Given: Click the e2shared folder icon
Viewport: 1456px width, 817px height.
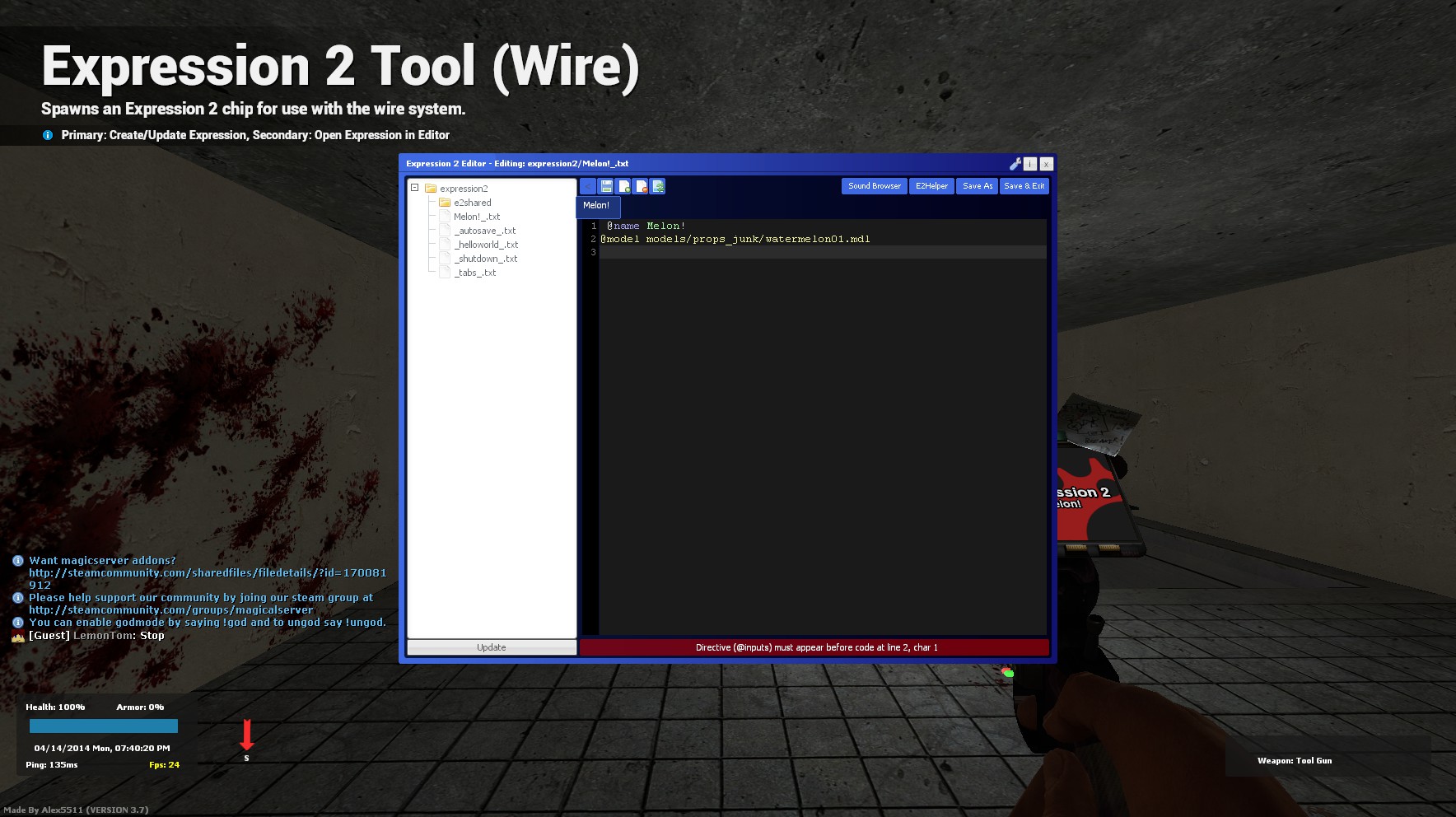Looking at the screenshot, I should (445, 203).
